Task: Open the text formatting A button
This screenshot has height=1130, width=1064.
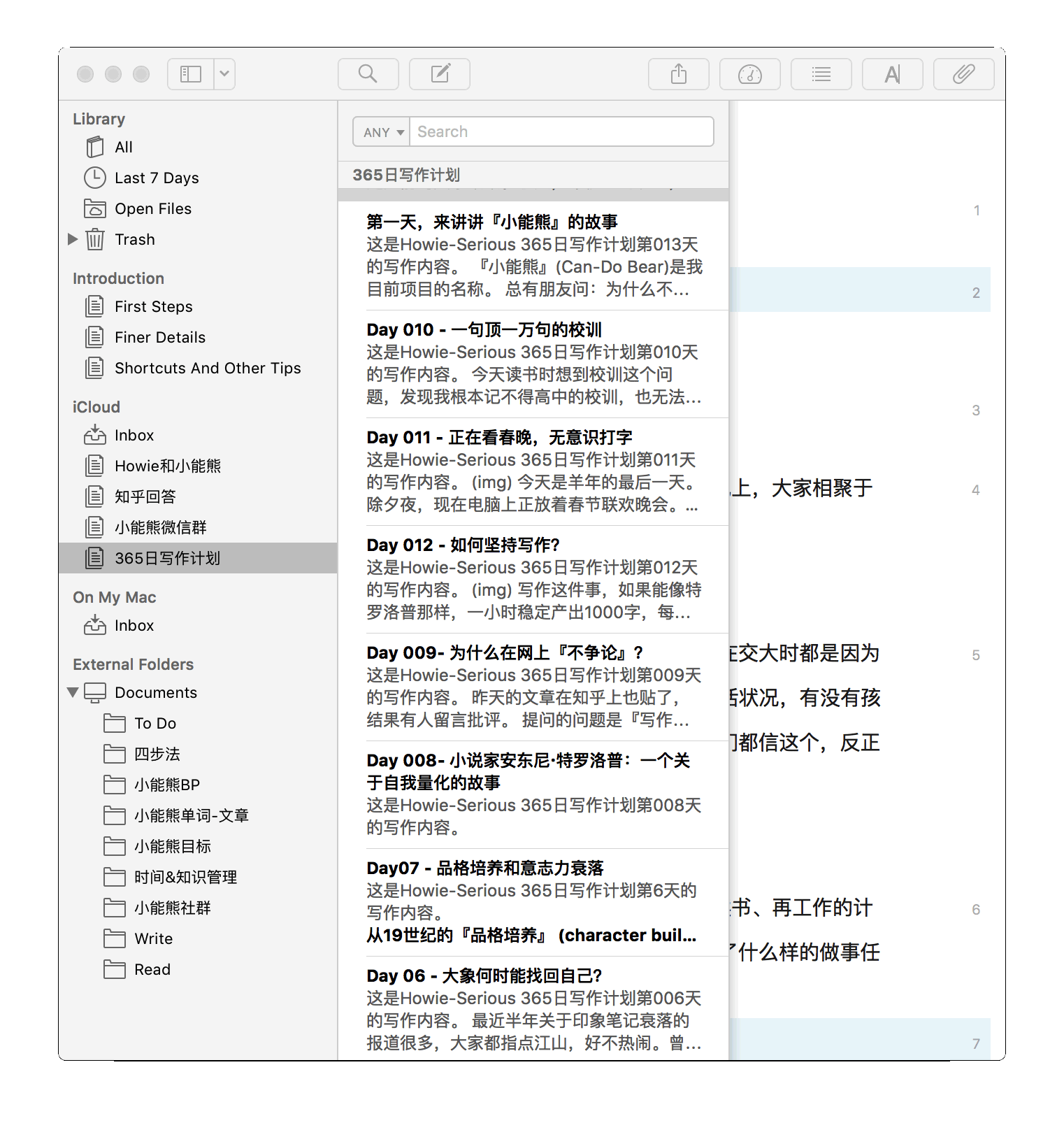Action: point(893,74)
